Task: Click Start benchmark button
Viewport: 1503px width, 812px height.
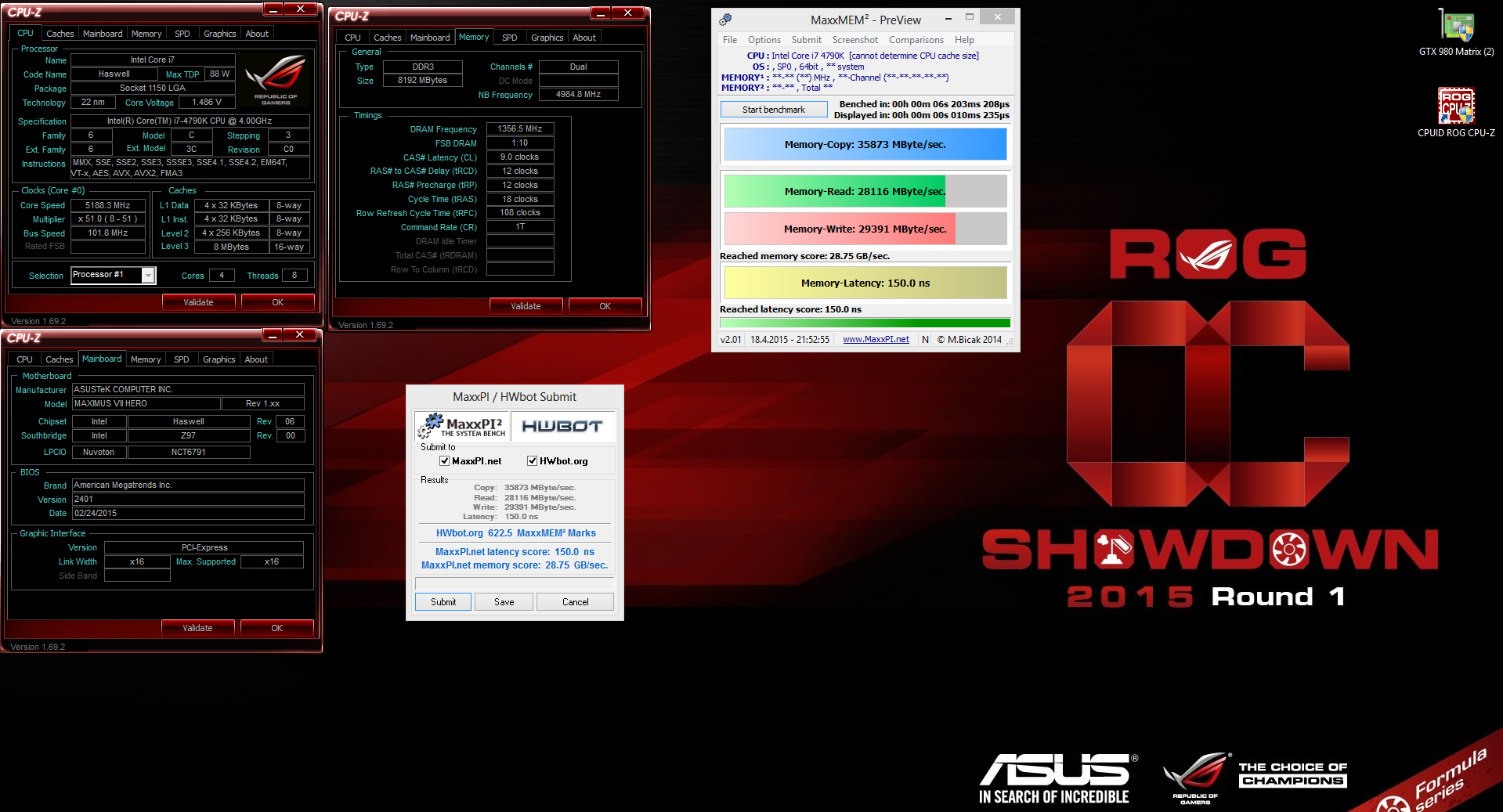Action: (774, 110)
